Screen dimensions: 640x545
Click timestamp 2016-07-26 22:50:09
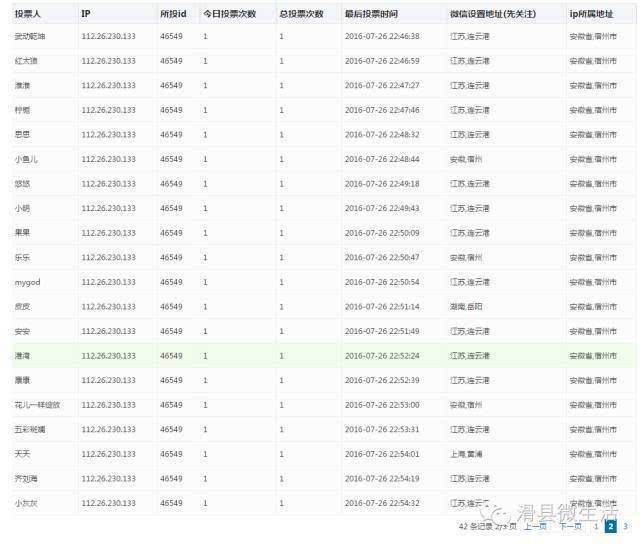(382, 233)
